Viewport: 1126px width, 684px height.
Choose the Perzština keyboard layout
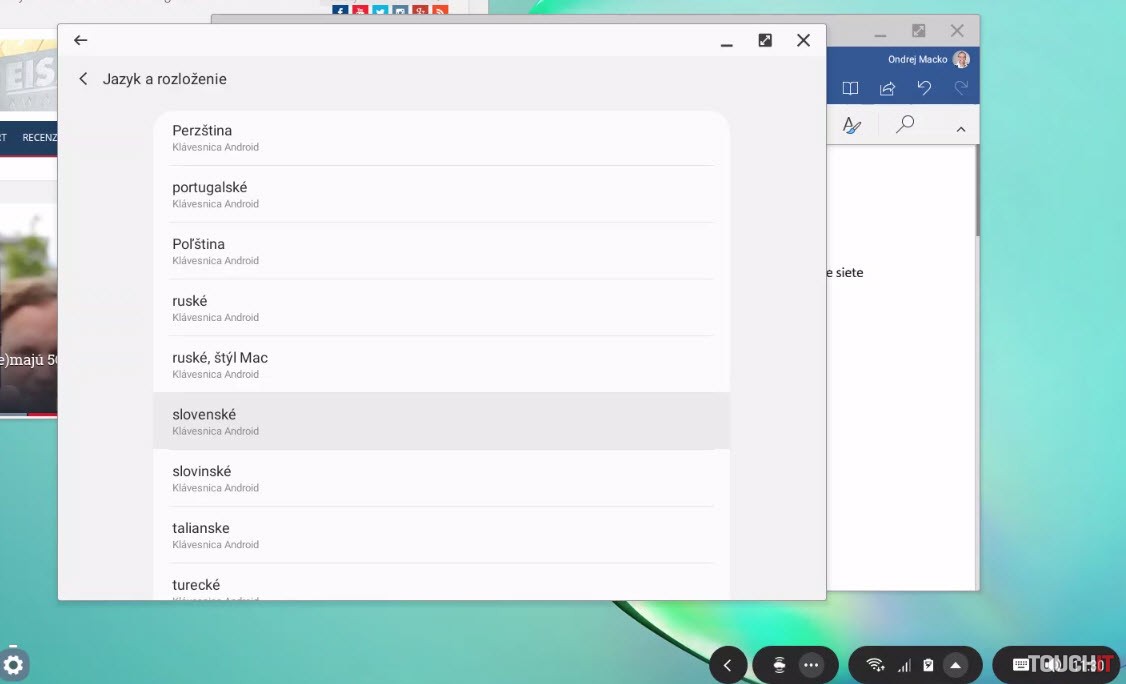click(x=441, y=137)
